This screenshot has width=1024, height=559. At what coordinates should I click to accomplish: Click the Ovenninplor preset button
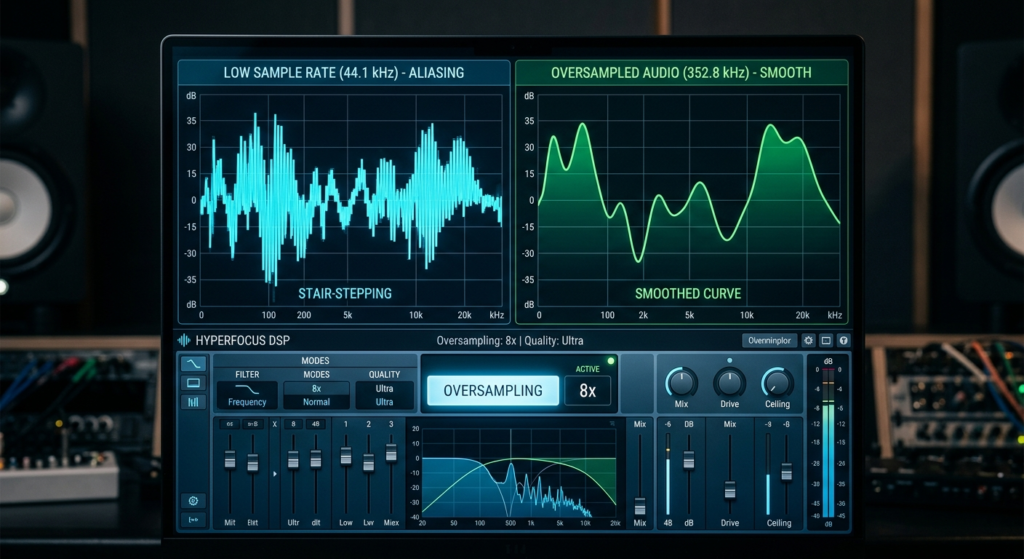click(770, 340)
